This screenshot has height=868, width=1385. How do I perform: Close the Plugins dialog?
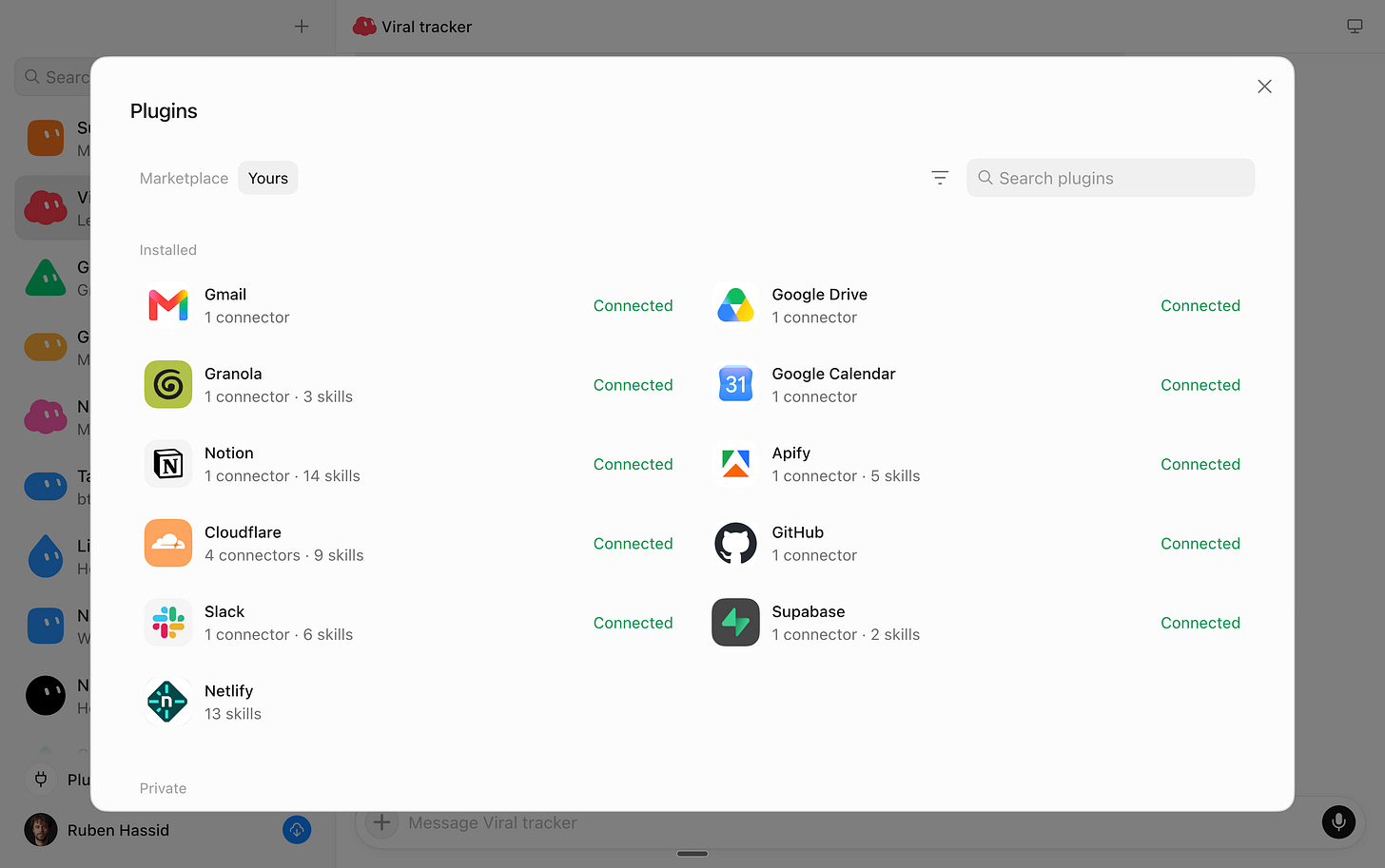tap(1264, 87)
